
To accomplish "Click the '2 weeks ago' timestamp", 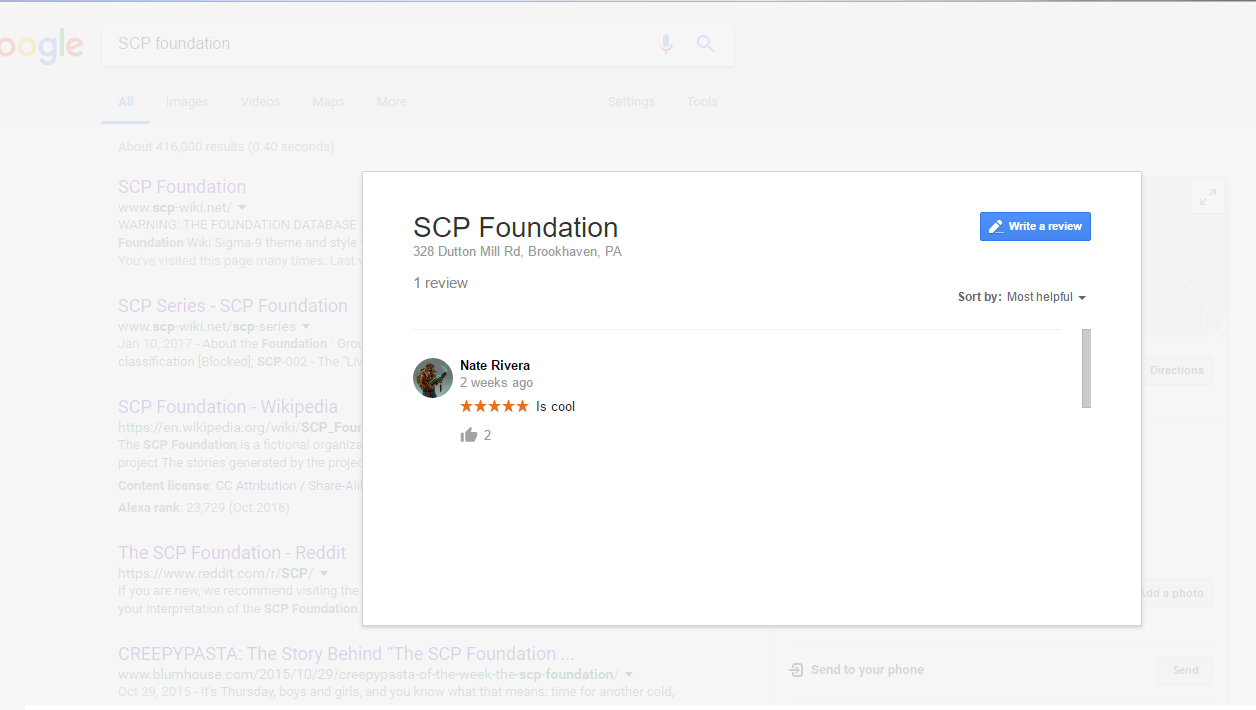I will [496, 383].
